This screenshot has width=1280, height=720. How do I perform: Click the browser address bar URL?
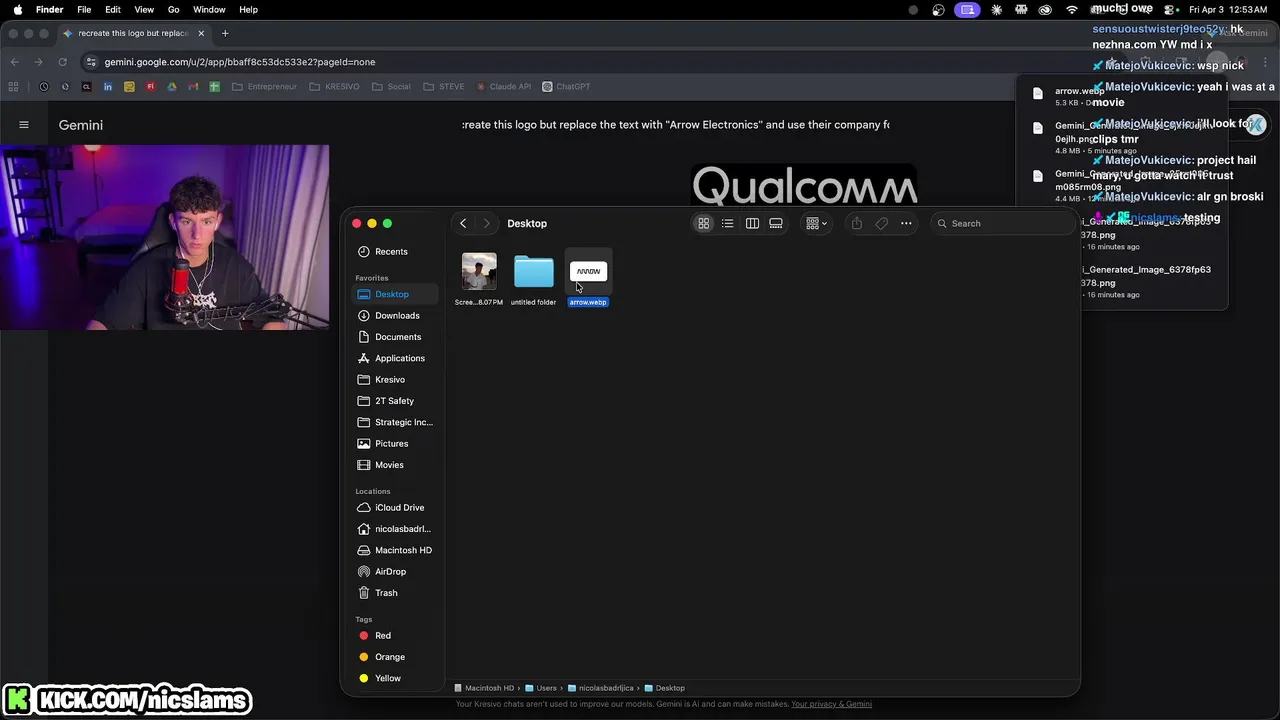240,62
